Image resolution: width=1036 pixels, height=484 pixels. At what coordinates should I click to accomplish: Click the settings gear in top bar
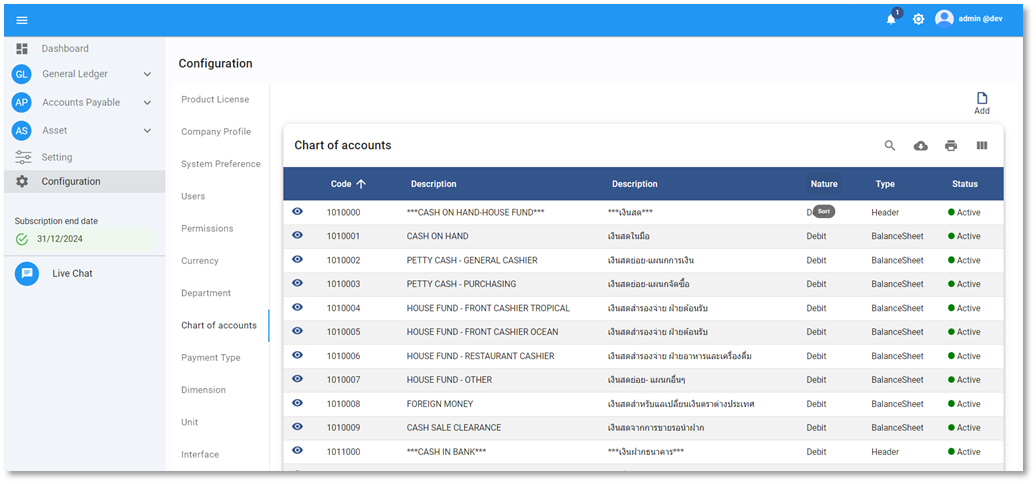[x=918, y=19]
